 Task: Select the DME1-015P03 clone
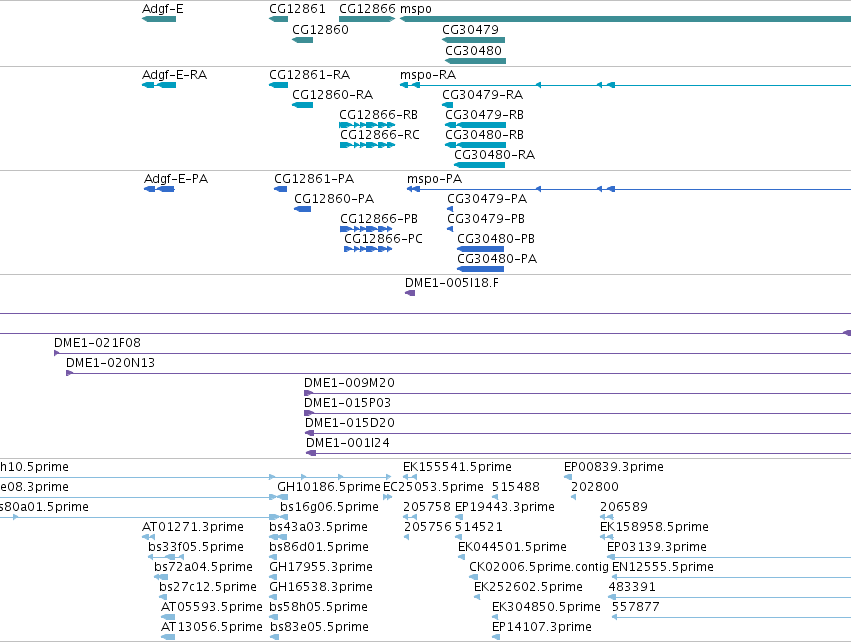click(x=577, y=413)
